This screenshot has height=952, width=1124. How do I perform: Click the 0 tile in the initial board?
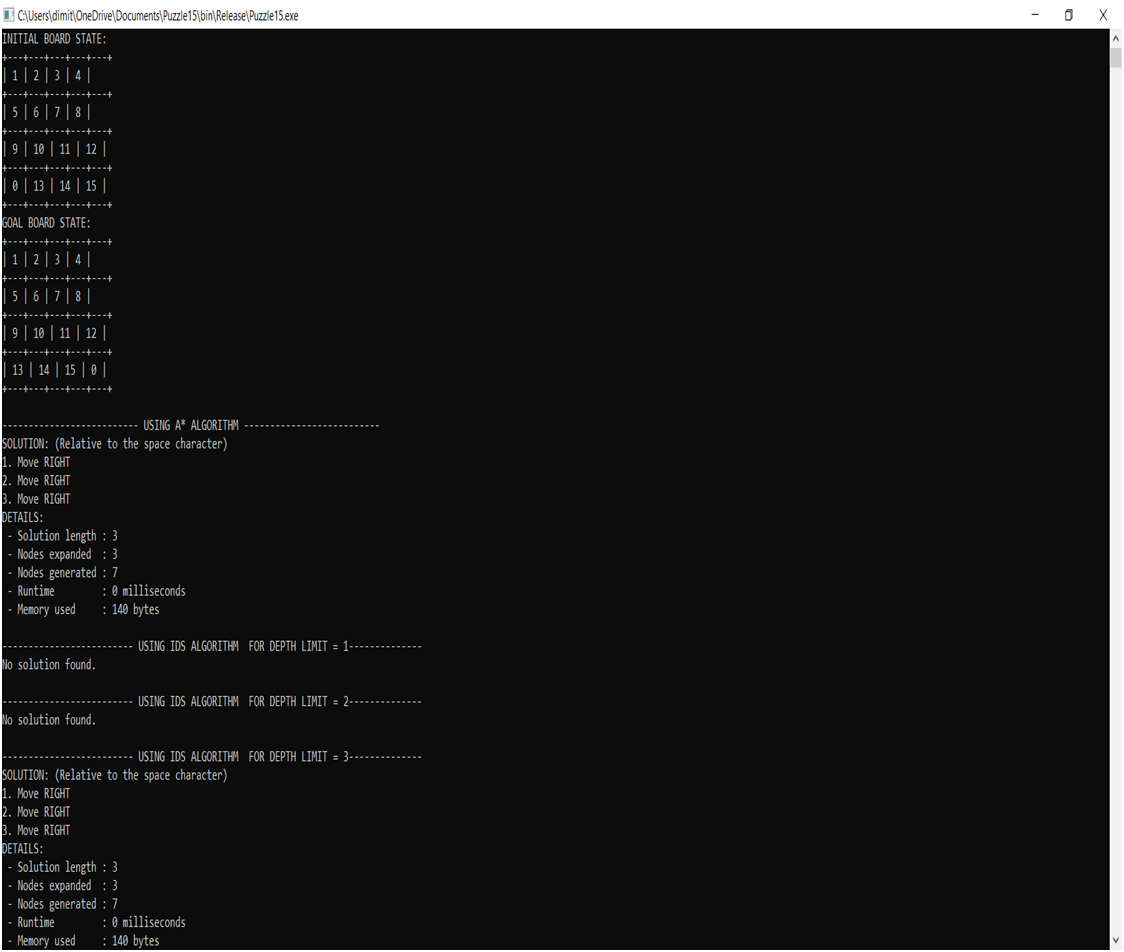pyautogui.click(x=13, y=185)
